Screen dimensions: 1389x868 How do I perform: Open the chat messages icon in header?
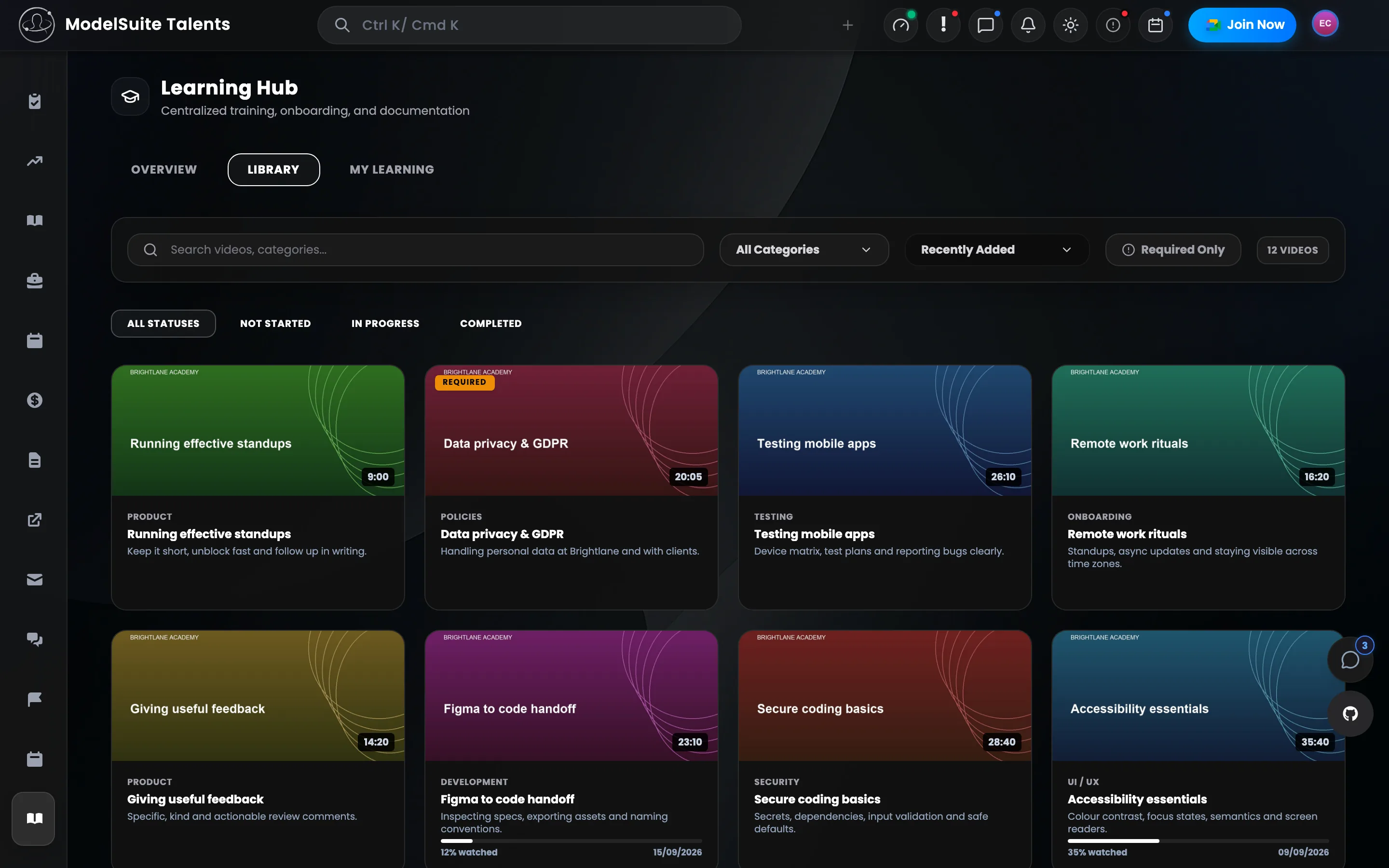[x=985, y=25]
